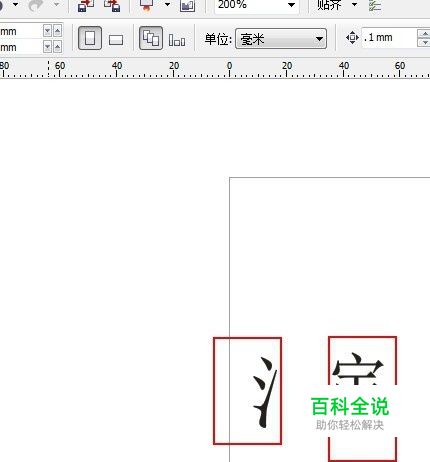This screenshot has height=462, width=430.
Task: Expand the application launcher dropdown arrow
Action: 168,4
